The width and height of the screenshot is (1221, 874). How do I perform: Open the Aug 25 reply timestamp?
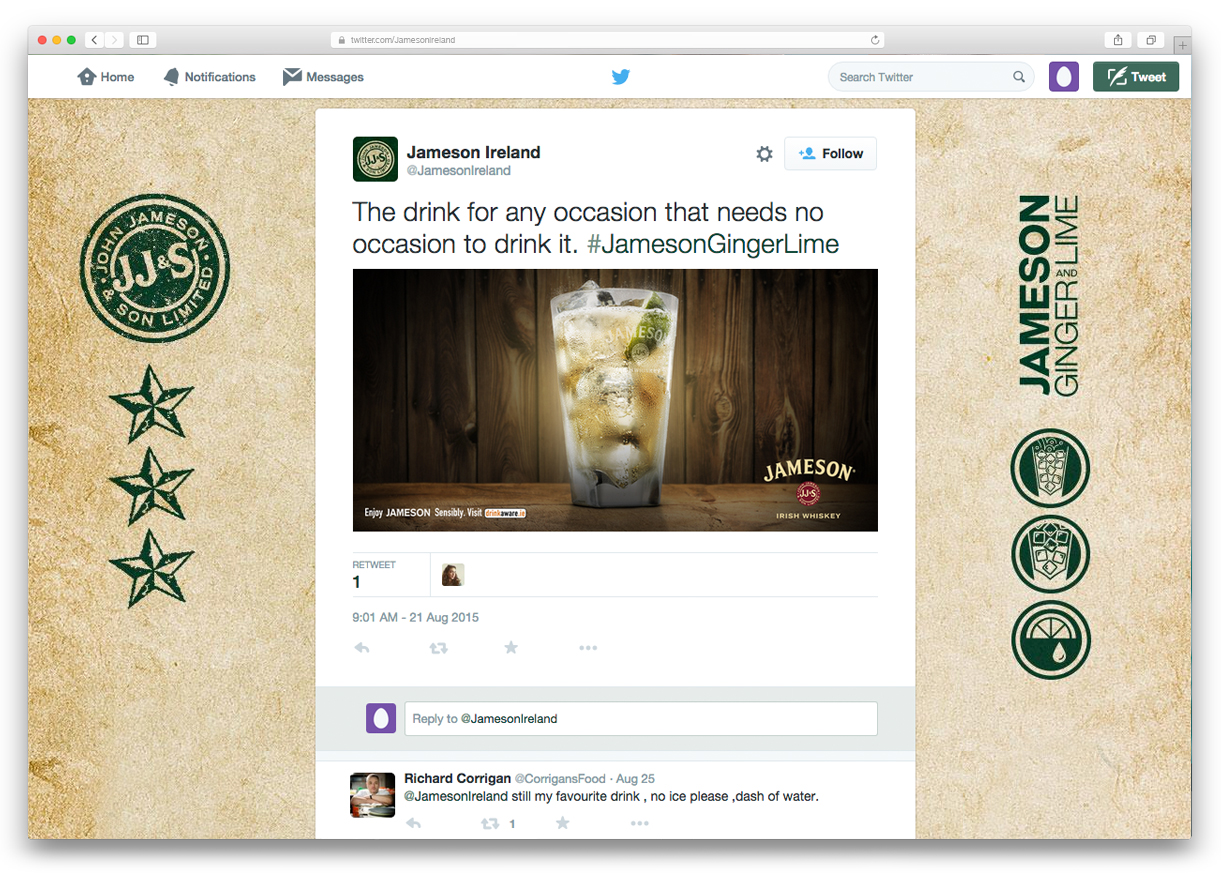click(x=635, y=779)
